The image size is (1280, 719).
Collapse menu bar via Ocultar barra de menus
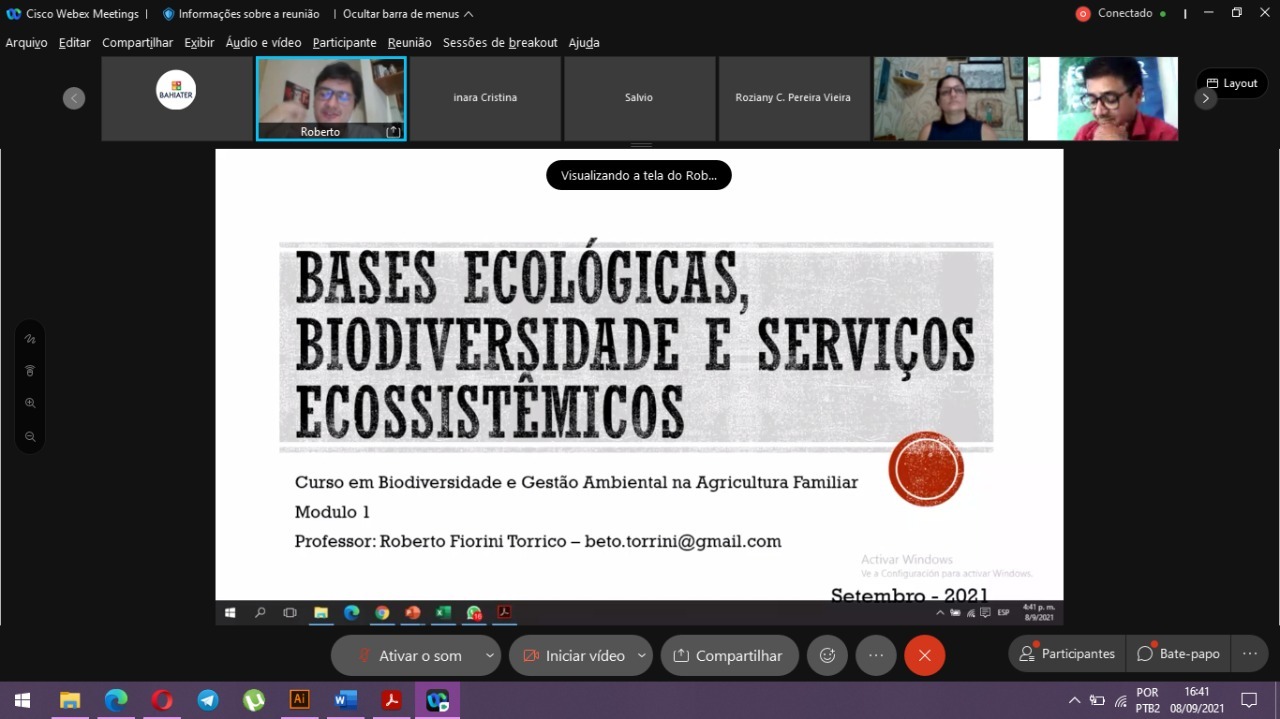(408, 14)
